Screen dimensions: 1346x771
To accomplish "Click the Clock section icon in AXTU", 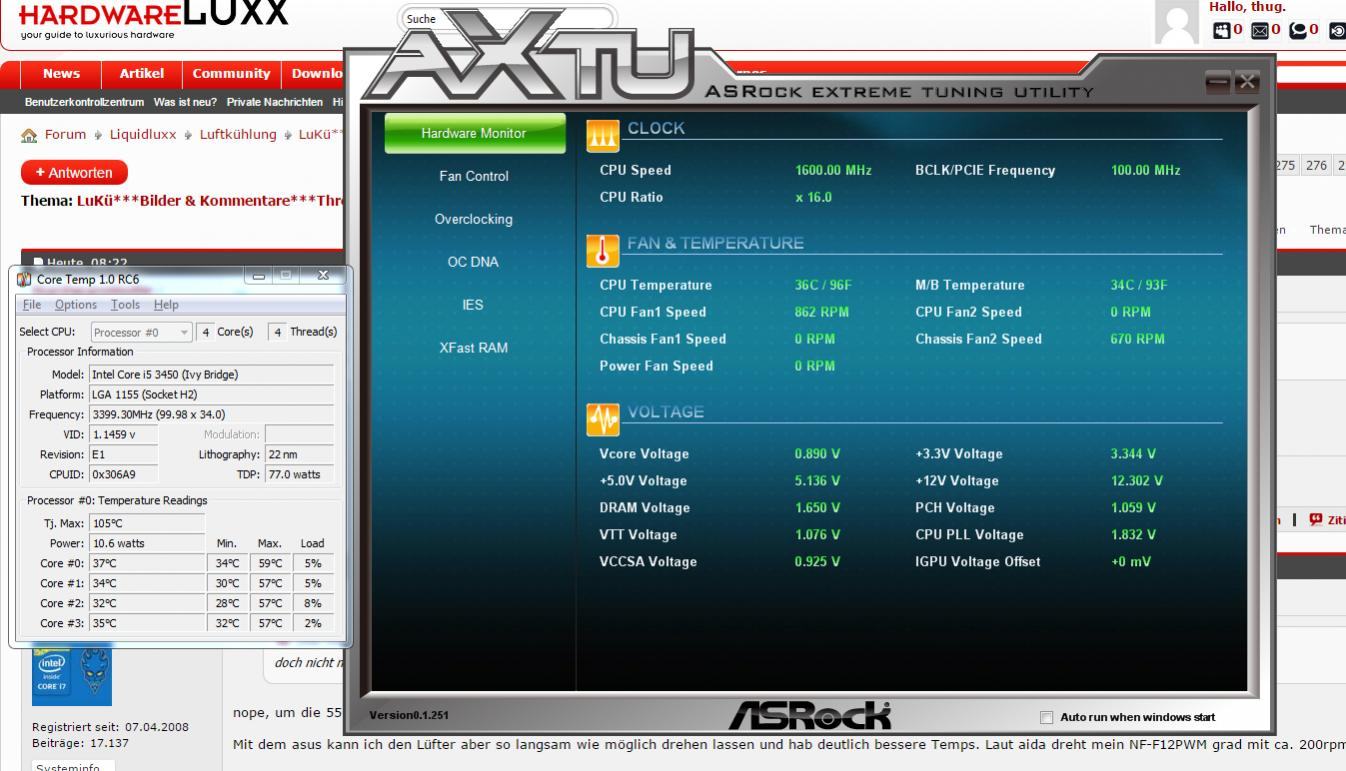I will (602, 135).
